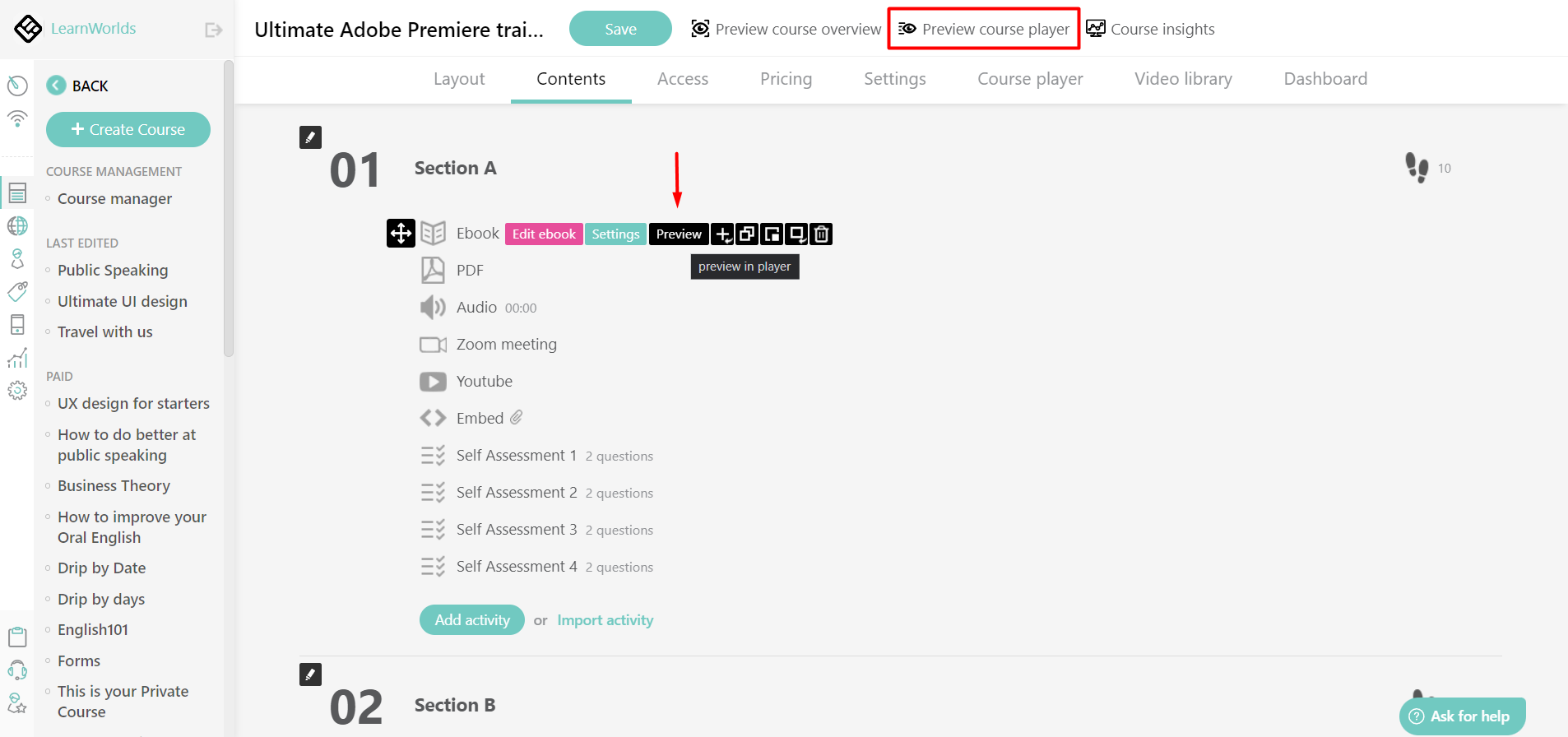Viewport: 1568px width, 737px height.
Task: Open the analytics chart icon in sidebar
Action: 17,357
